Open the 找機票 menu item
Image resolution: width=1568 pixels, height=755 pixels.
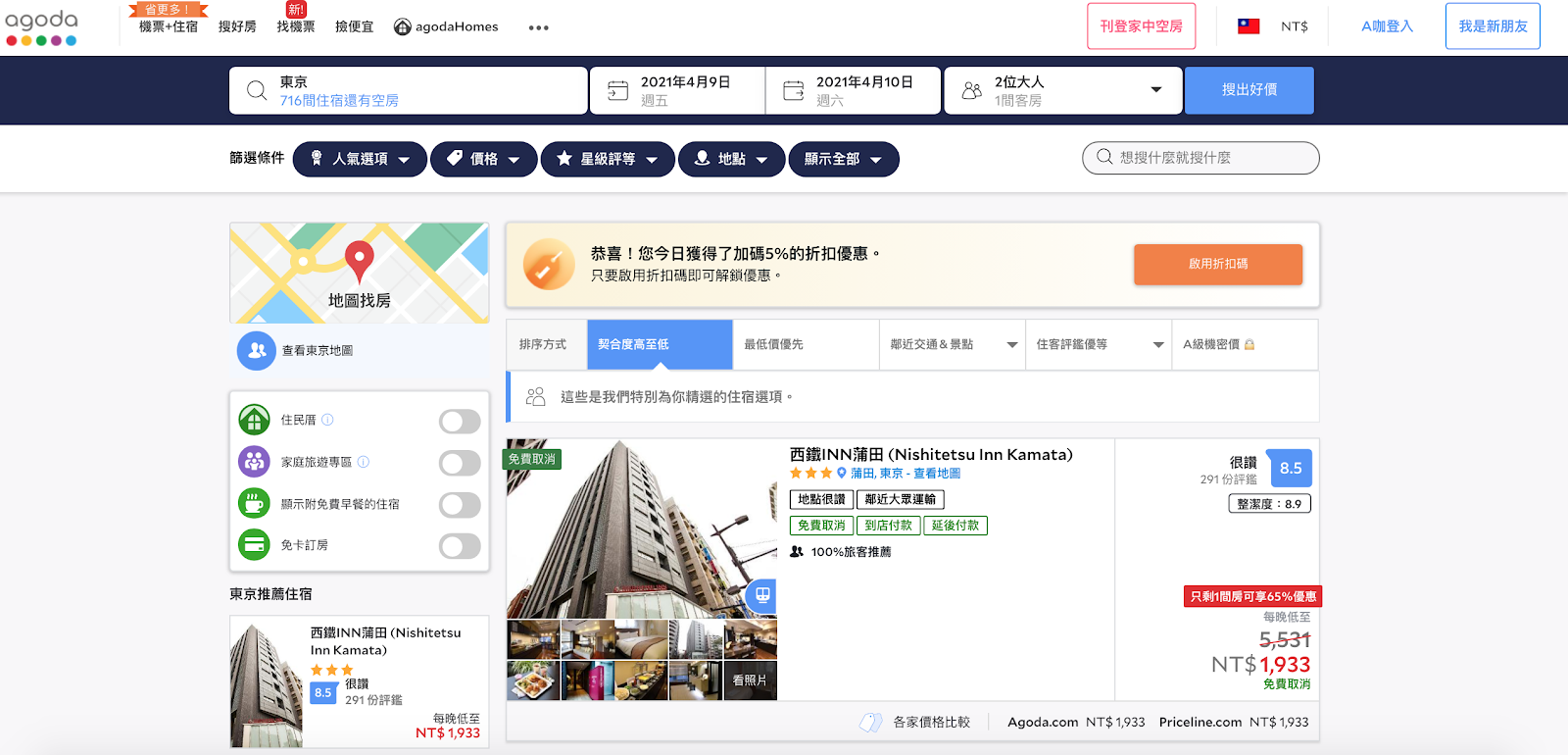[296, 26]
